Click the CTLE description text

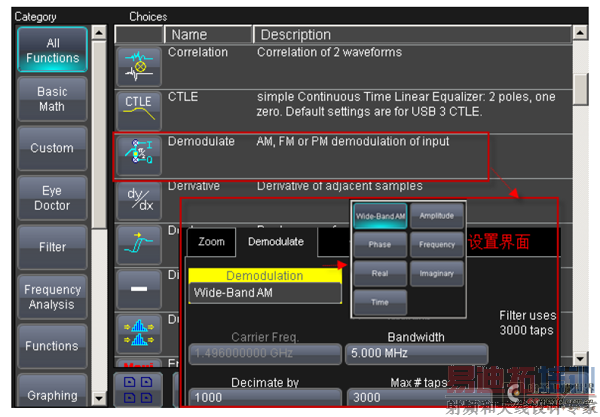click(x=406, y=104)
